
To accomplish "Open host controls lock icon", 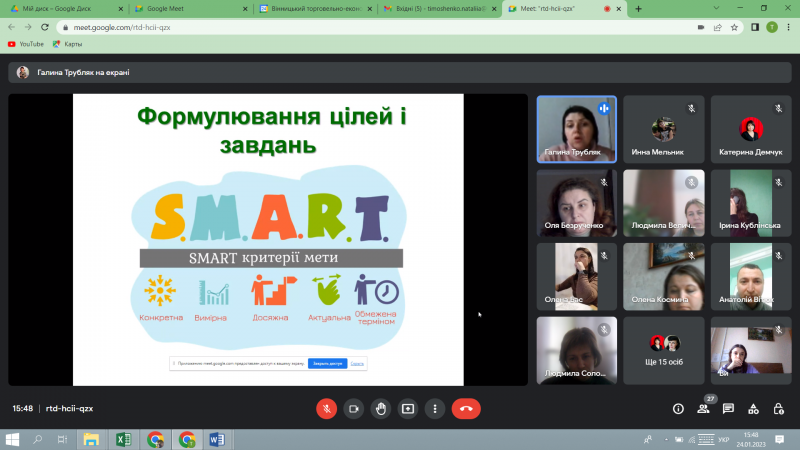I will tap(778, 409).
